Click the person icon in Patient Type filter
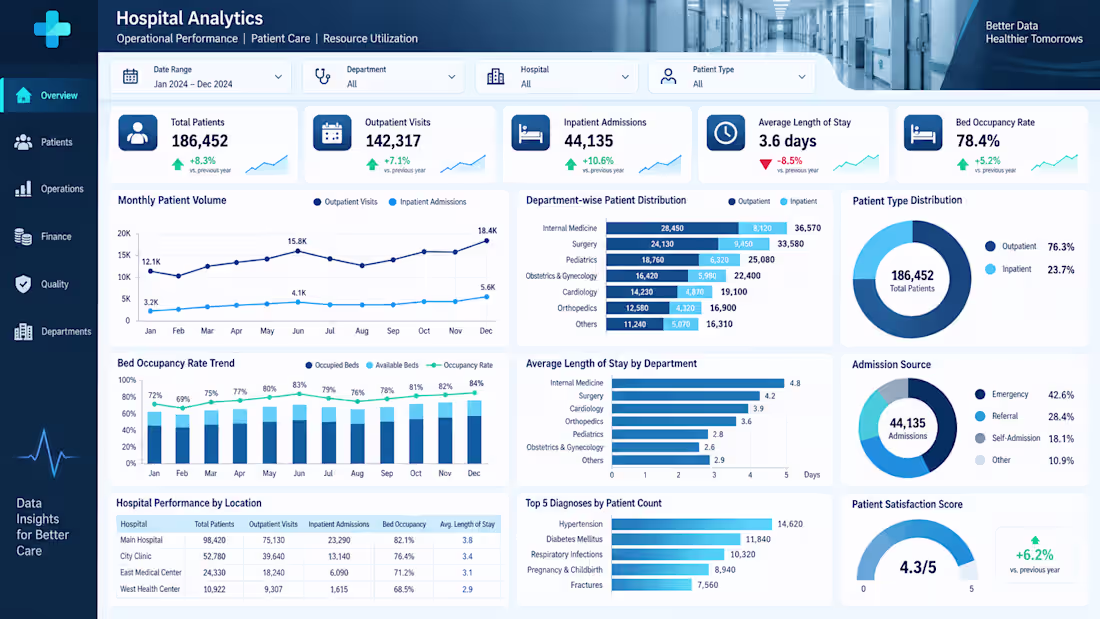 [x=669, y=76]
